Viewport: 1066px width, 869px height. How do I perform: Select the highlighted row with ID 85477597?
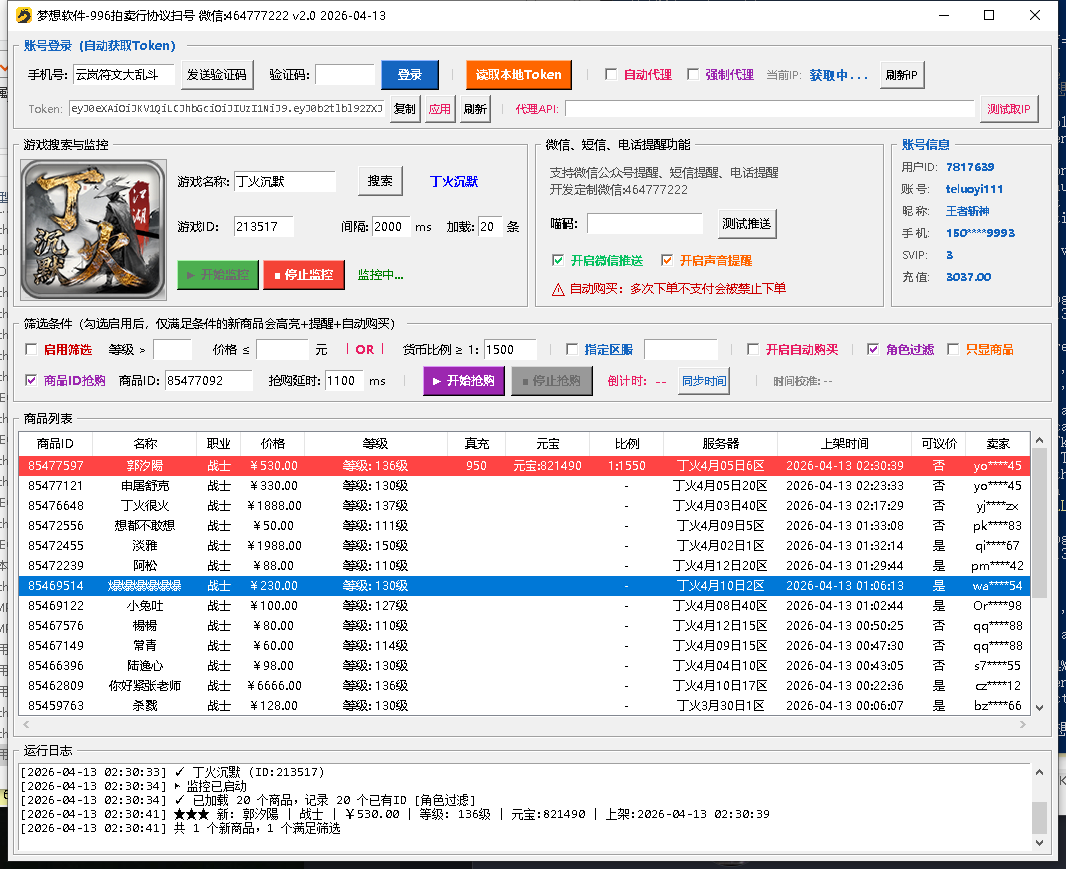coord(500,466)
